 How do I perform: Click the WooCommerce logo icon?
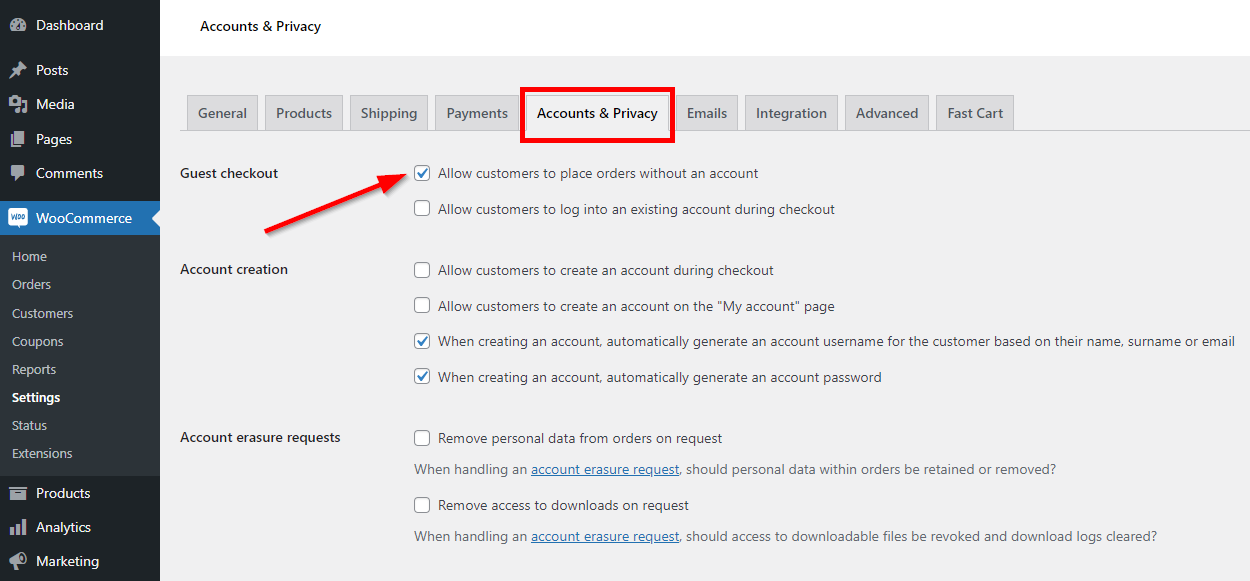click(x=18, y=218)
